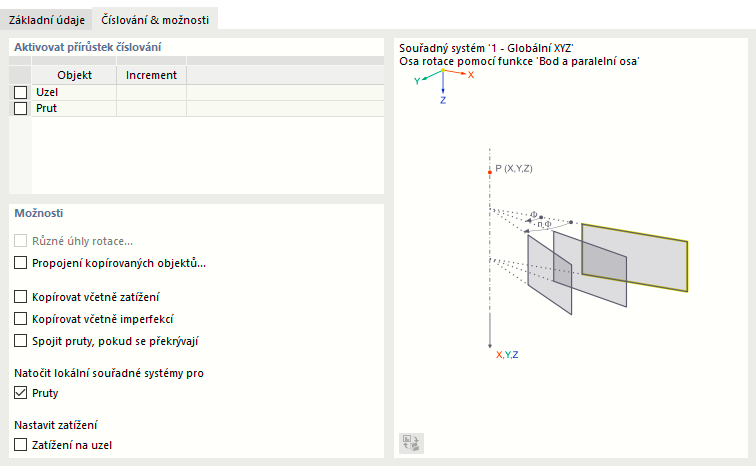Enable the Uzel numbering increment checkbox
This screenshot has height=466, width=756.
[20, 92]
